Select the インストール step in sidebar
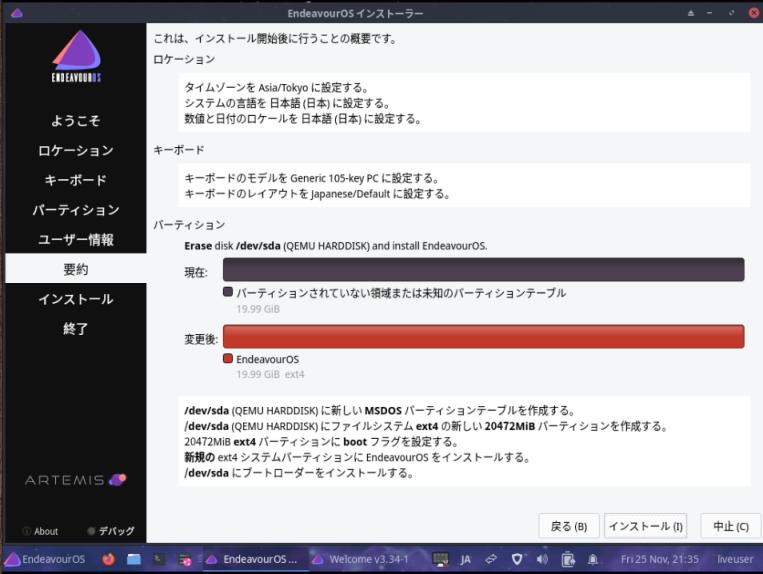This screenshot has height=574, width=763. 76,299
